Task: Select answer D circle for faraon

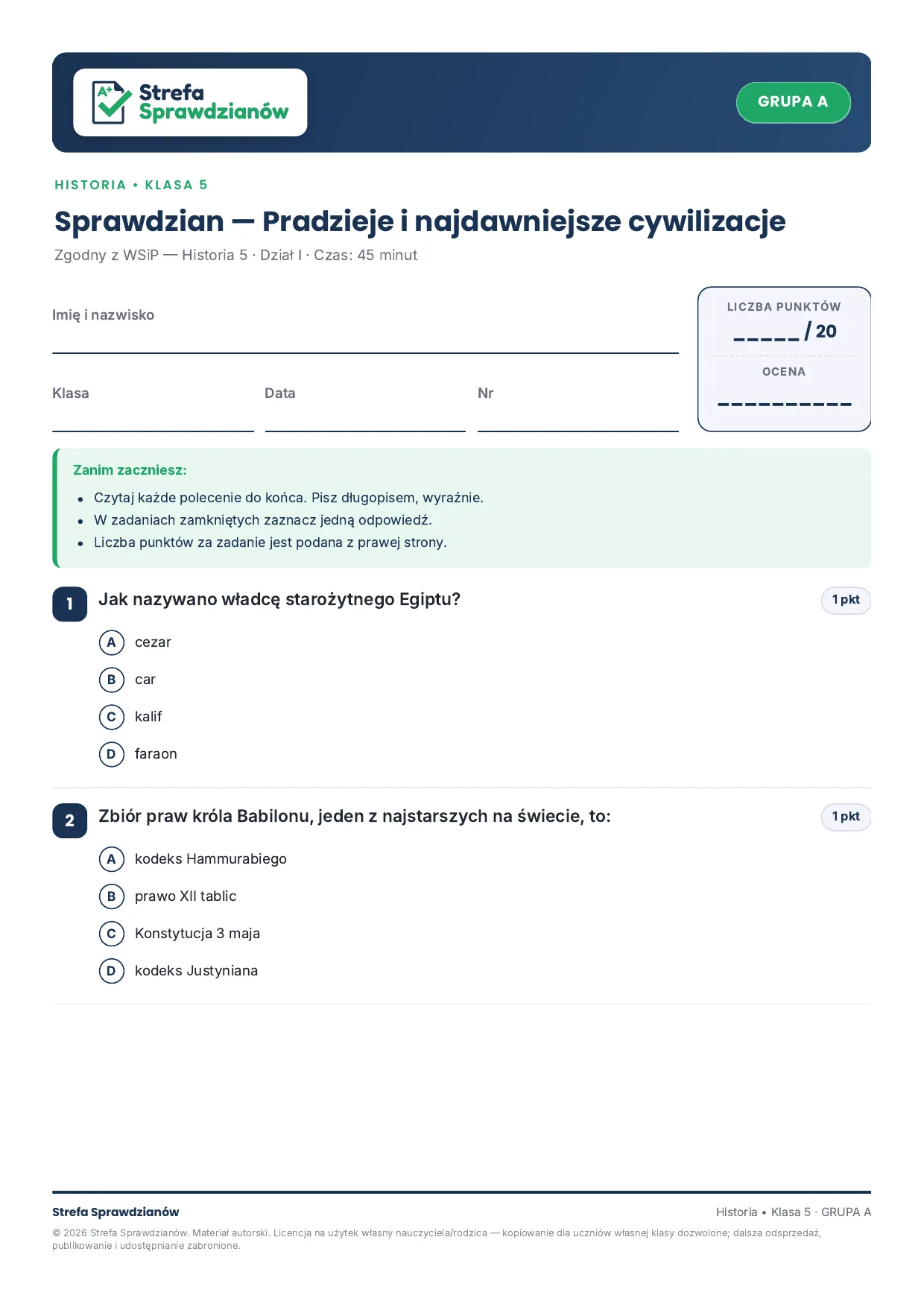Action: click(x=111, y=754)
